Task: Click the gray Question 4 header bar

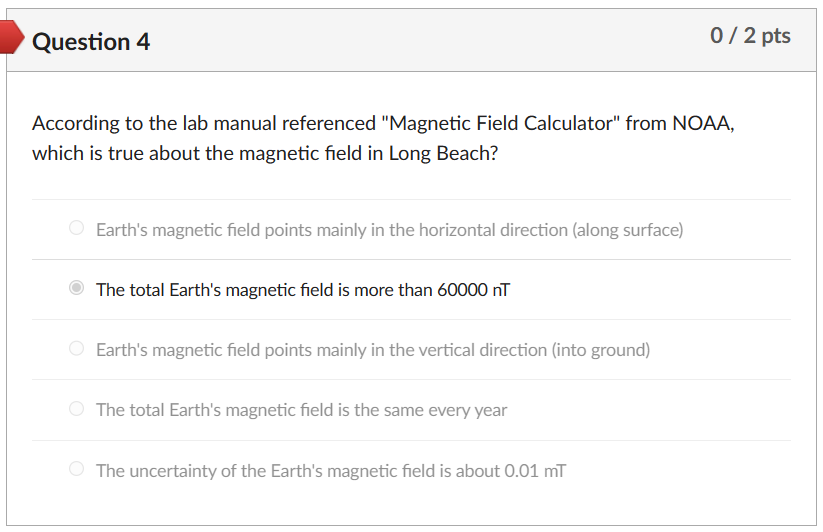Action: [412, 40]
